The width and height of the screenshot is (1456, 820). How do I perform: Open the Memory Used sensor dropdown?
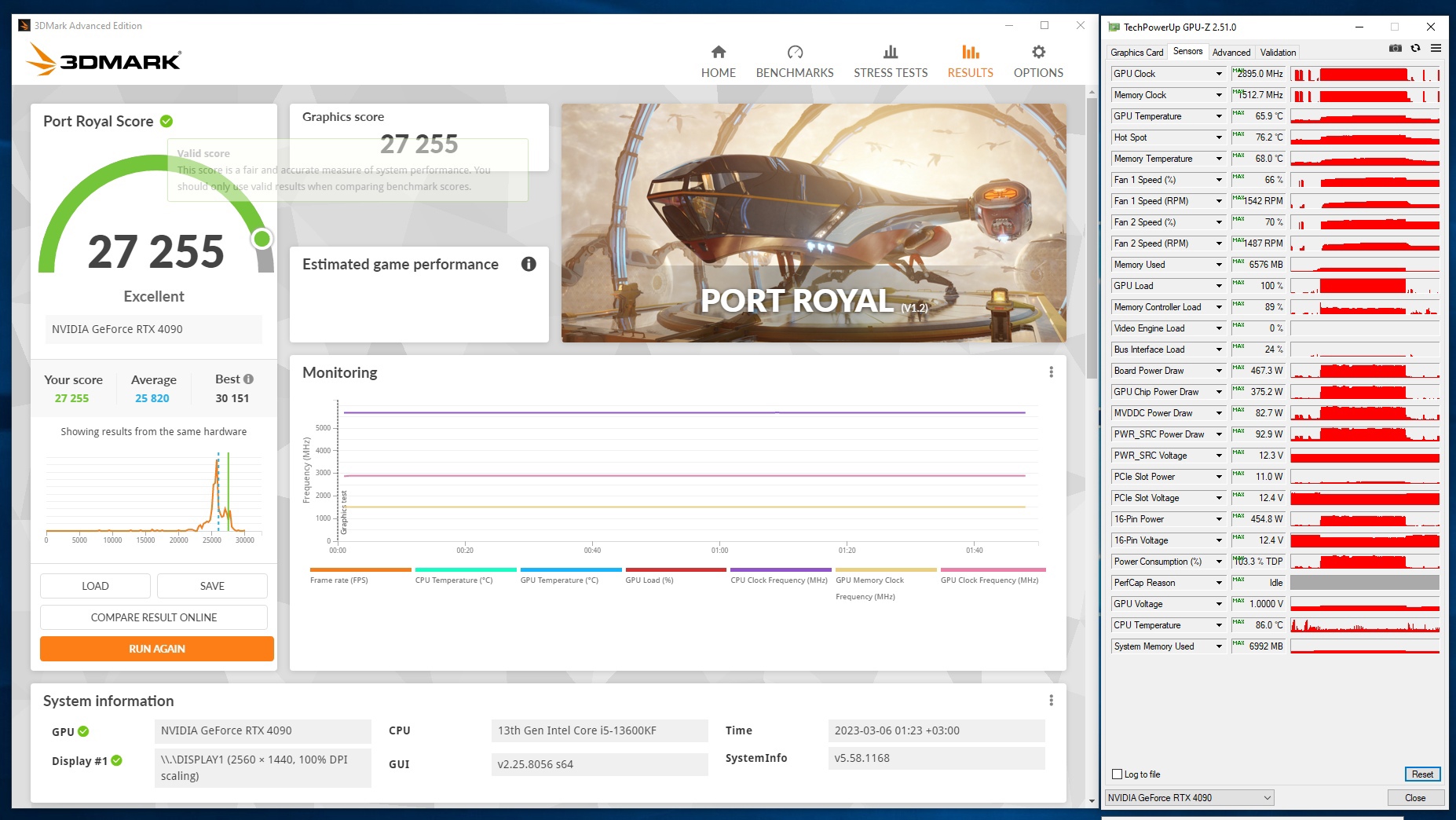coord(1219,265)
